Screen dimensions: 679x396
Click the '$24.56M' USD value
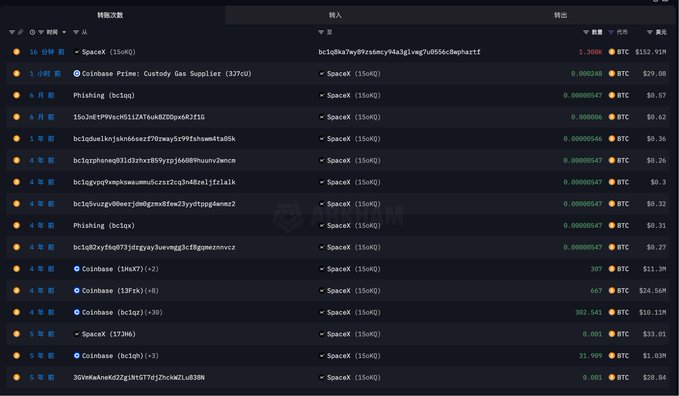653,291
